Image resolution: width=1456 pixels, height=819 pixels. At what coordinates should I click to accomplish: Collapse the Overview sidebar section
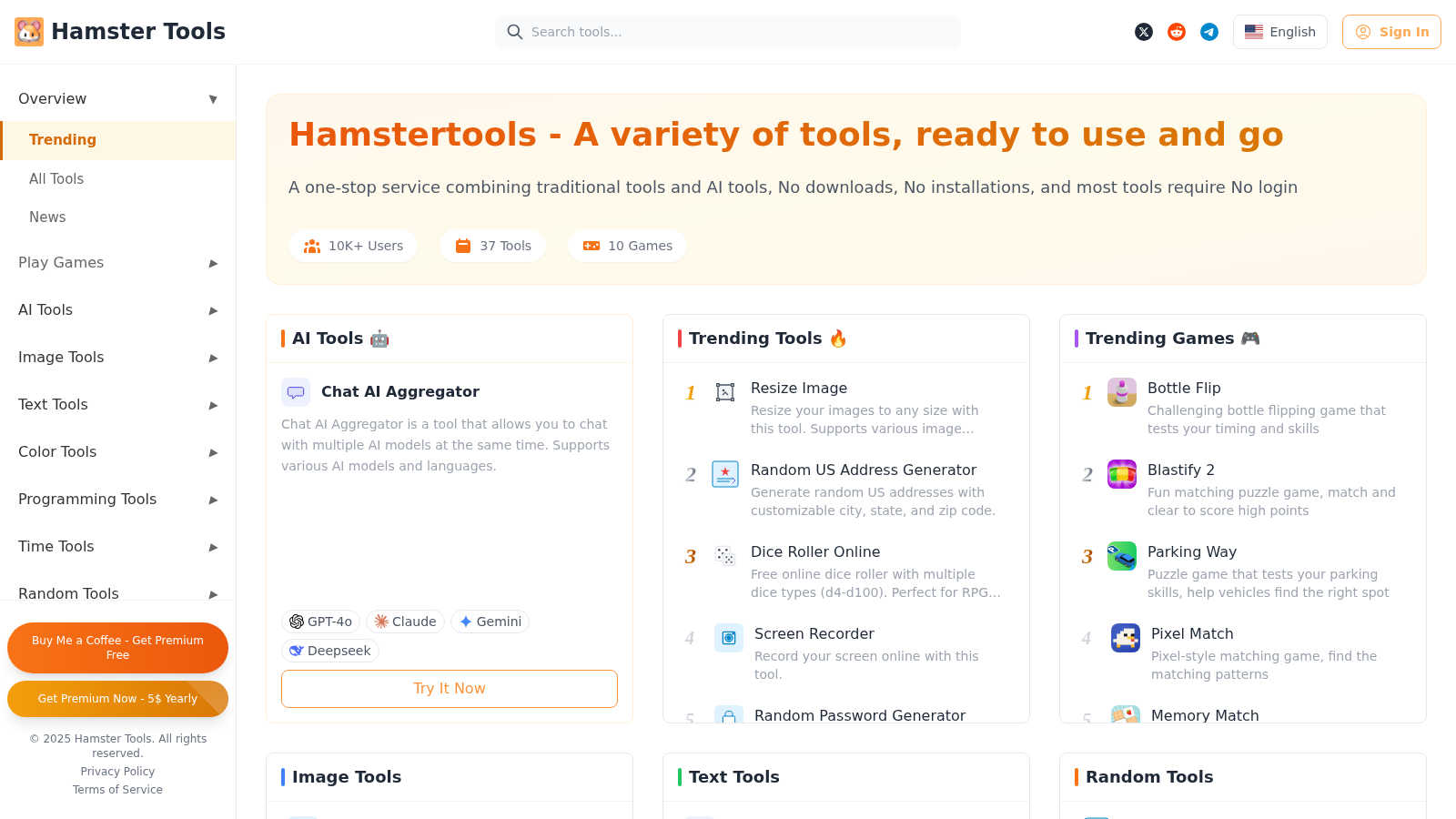pyautogui.click(x=118, y=98)
